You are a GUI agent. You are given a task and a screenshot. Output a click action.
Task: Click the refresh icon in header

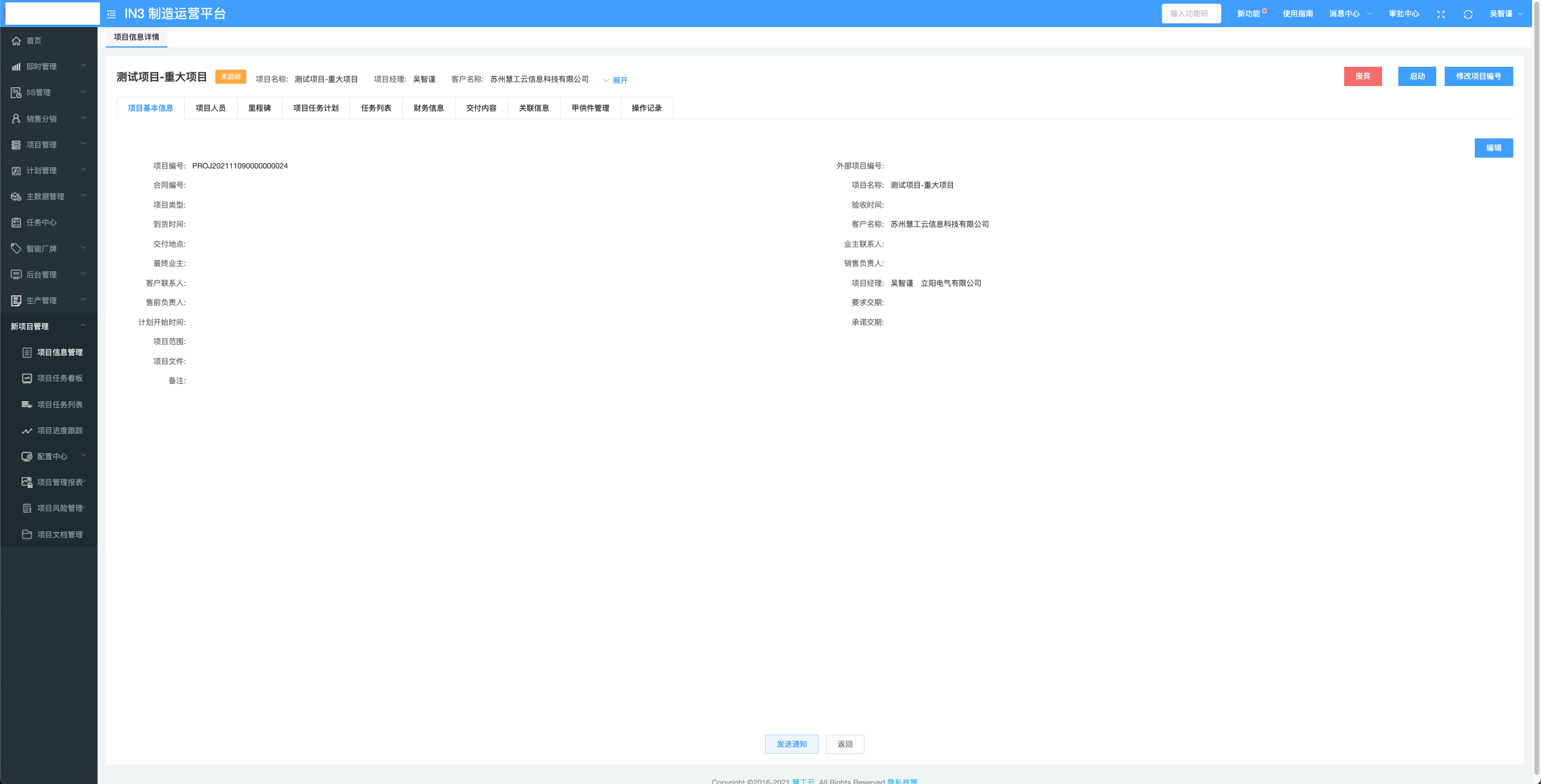[1468, 14]
